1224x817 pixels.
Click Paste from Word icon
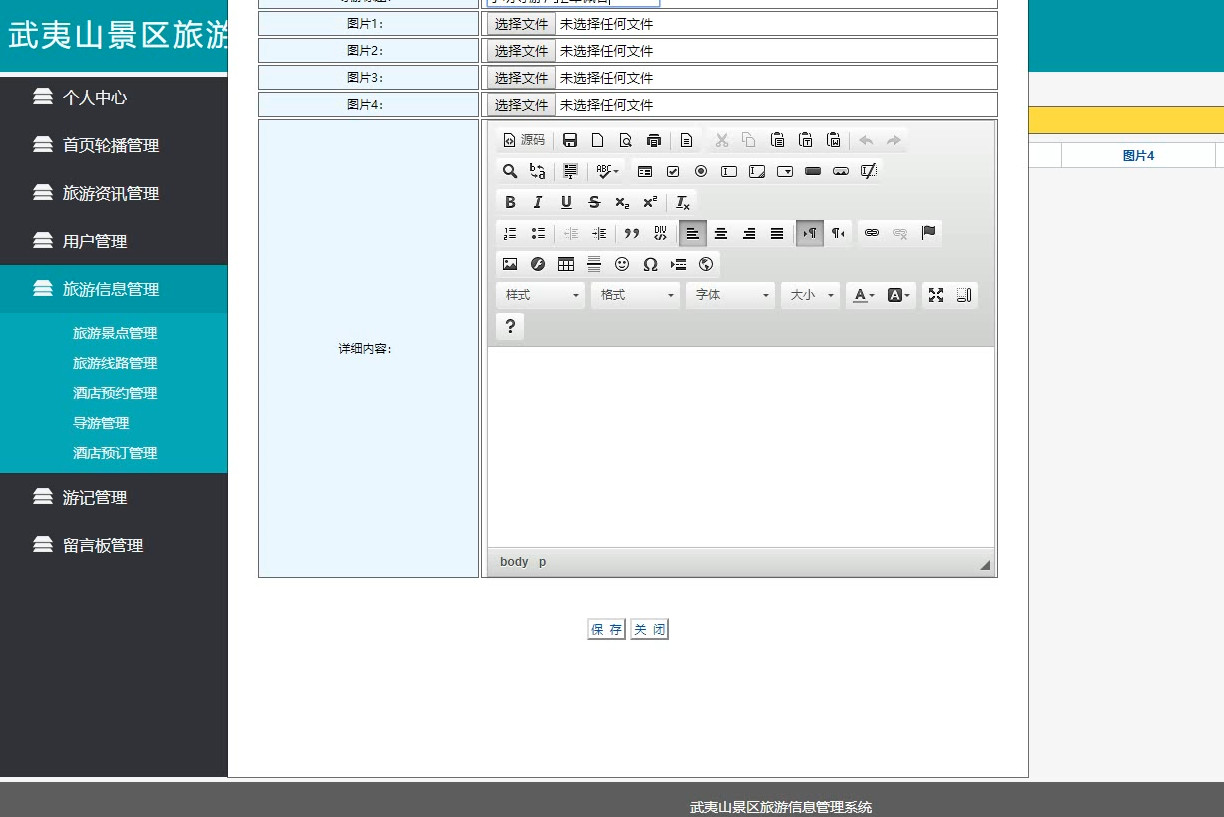click(833, 140)
